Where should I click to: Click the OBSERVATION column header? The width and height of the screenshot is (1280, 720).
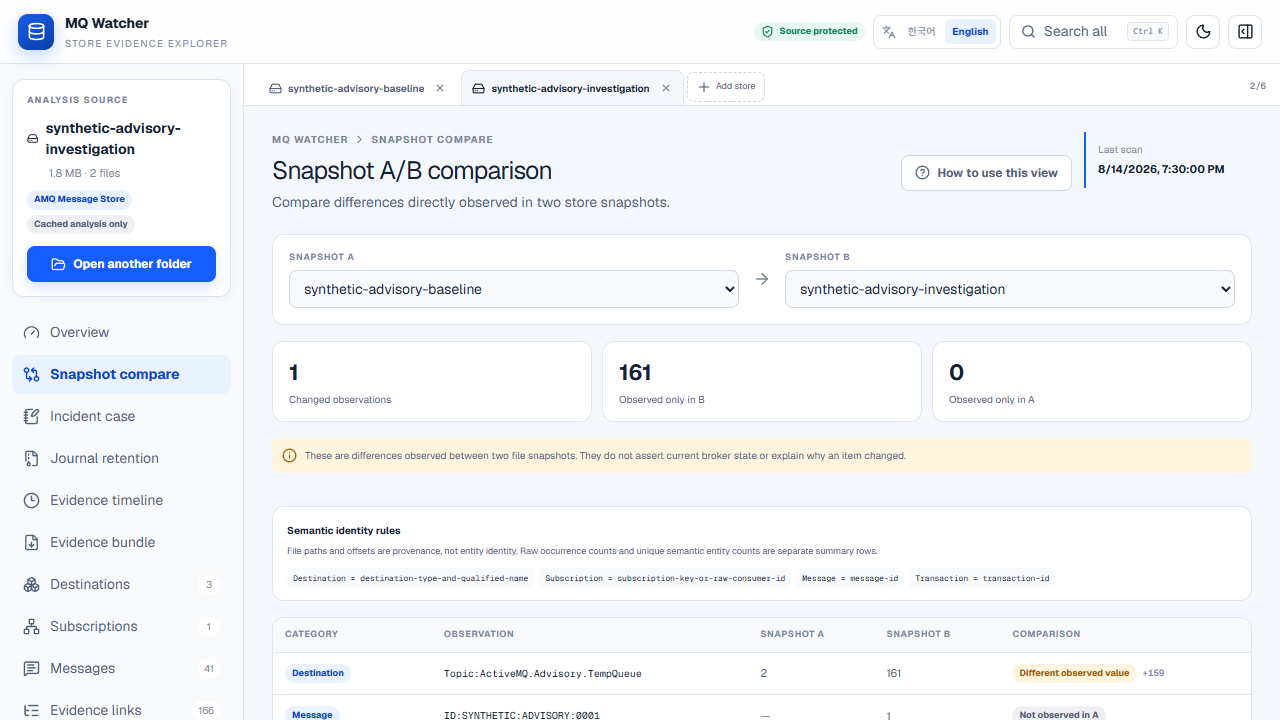(x=479, y=634)
